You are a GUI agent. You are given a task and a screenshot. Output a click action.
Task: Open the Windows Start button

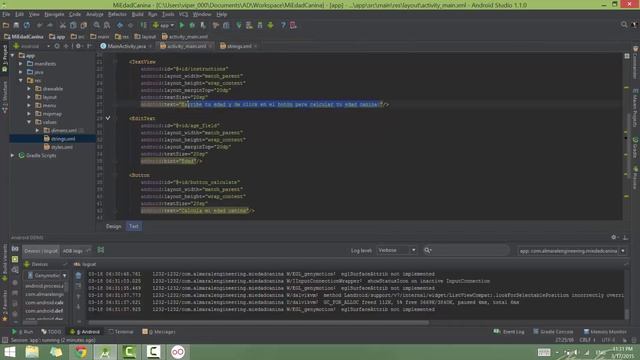(9, 352)
